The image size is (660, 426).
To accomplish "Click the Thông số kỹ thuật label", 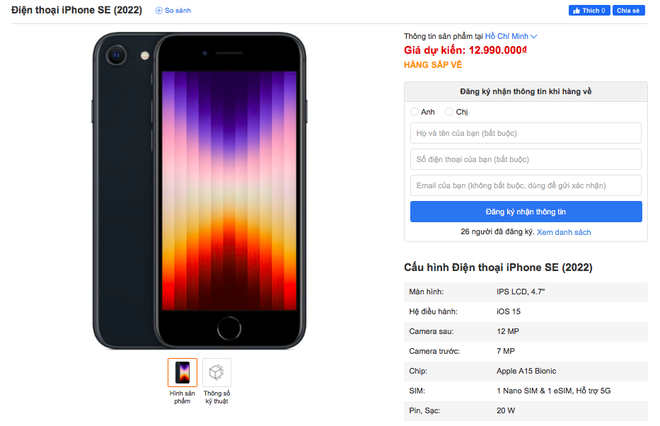I will point(217,397).
